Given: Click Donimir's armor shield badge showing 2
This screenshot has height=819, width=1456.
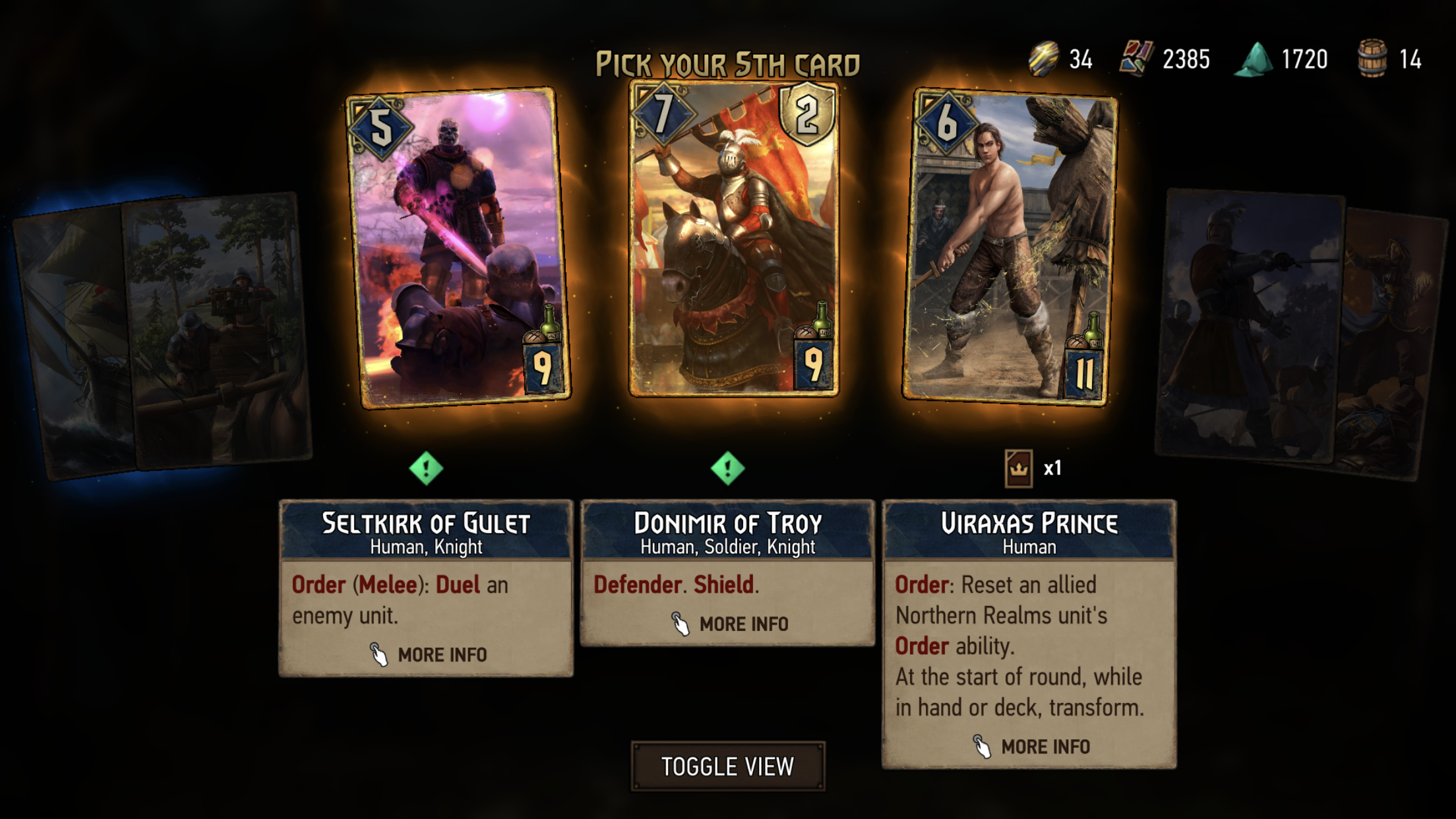Looking at the screenshot, I should point(808,115).
